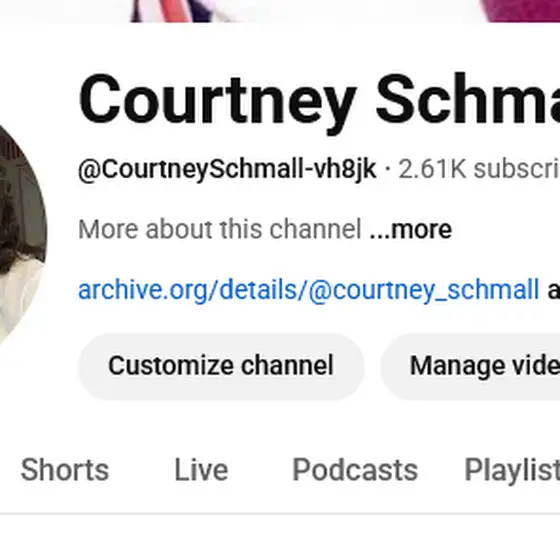Click the pink banner section at top right
560x560 pixels.
(520, 11)
